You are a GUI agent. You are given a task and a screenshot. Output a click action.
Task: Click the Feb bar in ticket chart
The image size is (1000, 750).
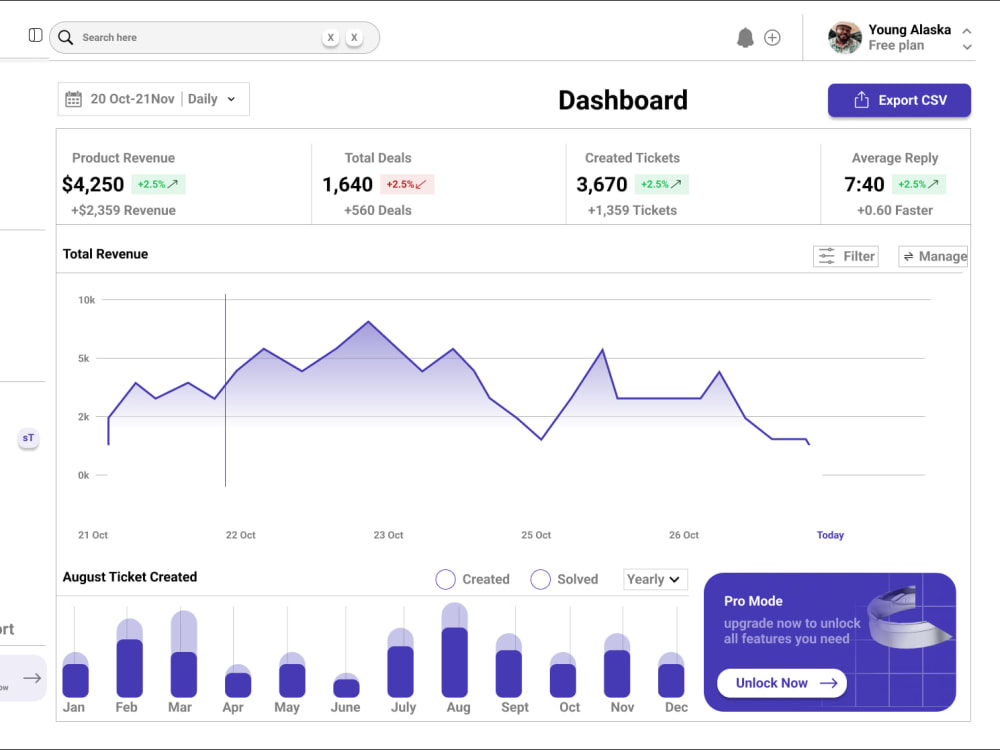(x=129, y=658)
